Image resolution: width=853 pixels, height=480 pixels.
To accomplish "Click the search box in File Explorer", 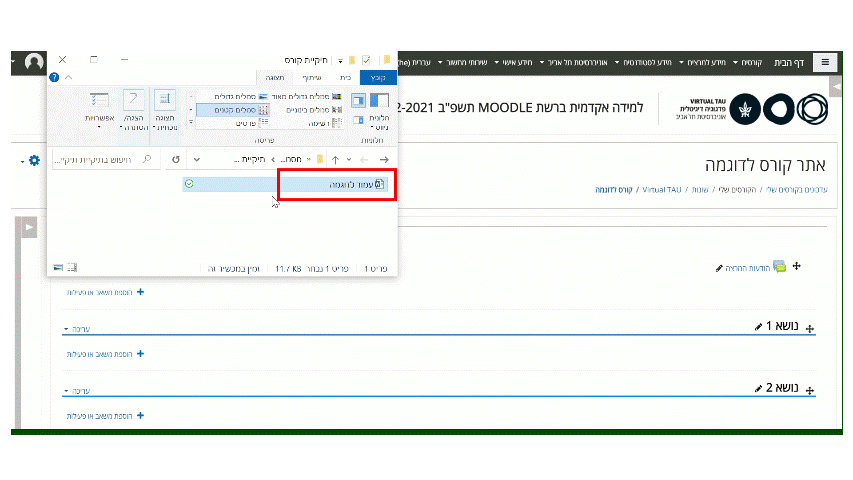I will (x=106, y=159).
